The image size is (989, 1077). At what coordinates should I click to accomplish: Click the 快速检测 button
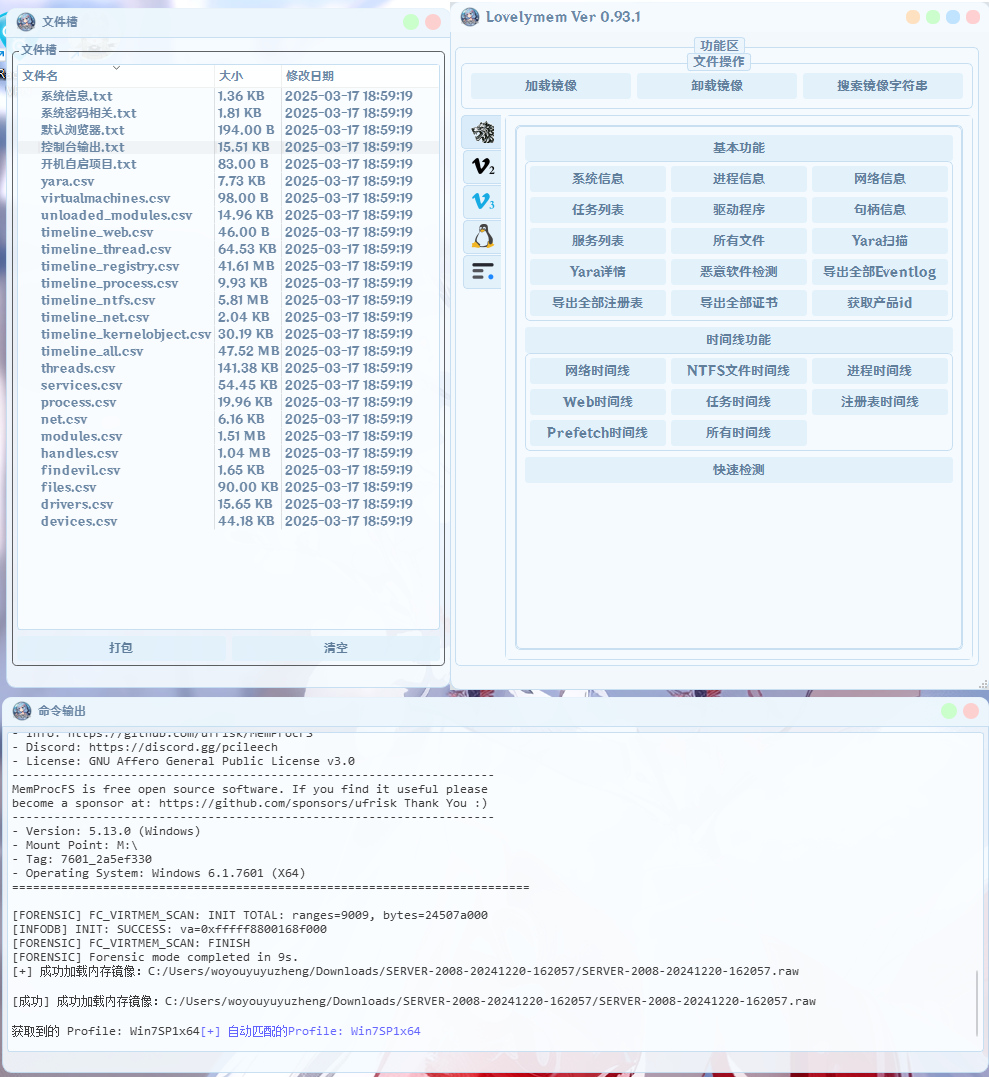tap(738, 469)
